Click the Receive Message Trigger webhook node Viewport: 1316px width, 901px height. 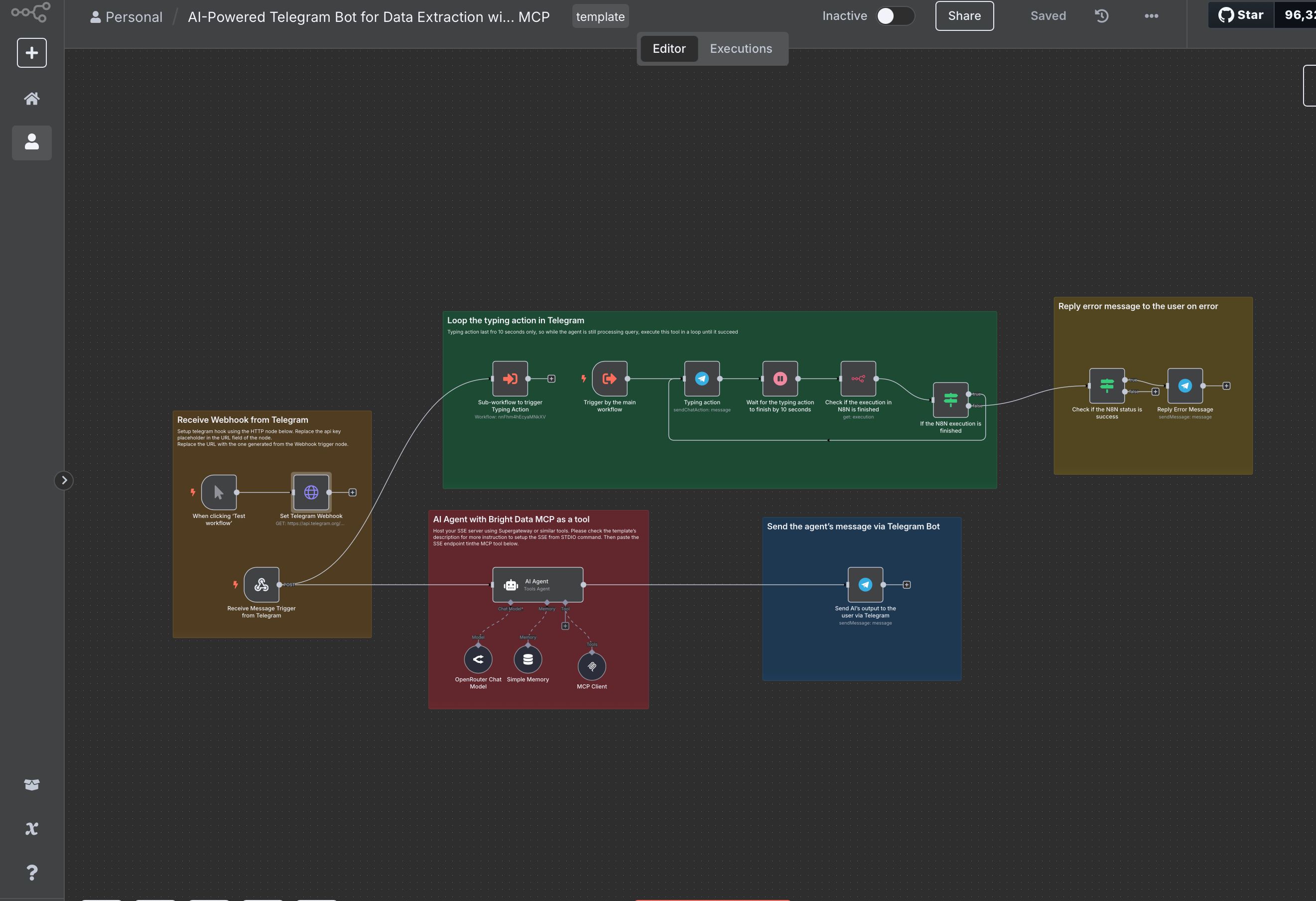point(261,584)
